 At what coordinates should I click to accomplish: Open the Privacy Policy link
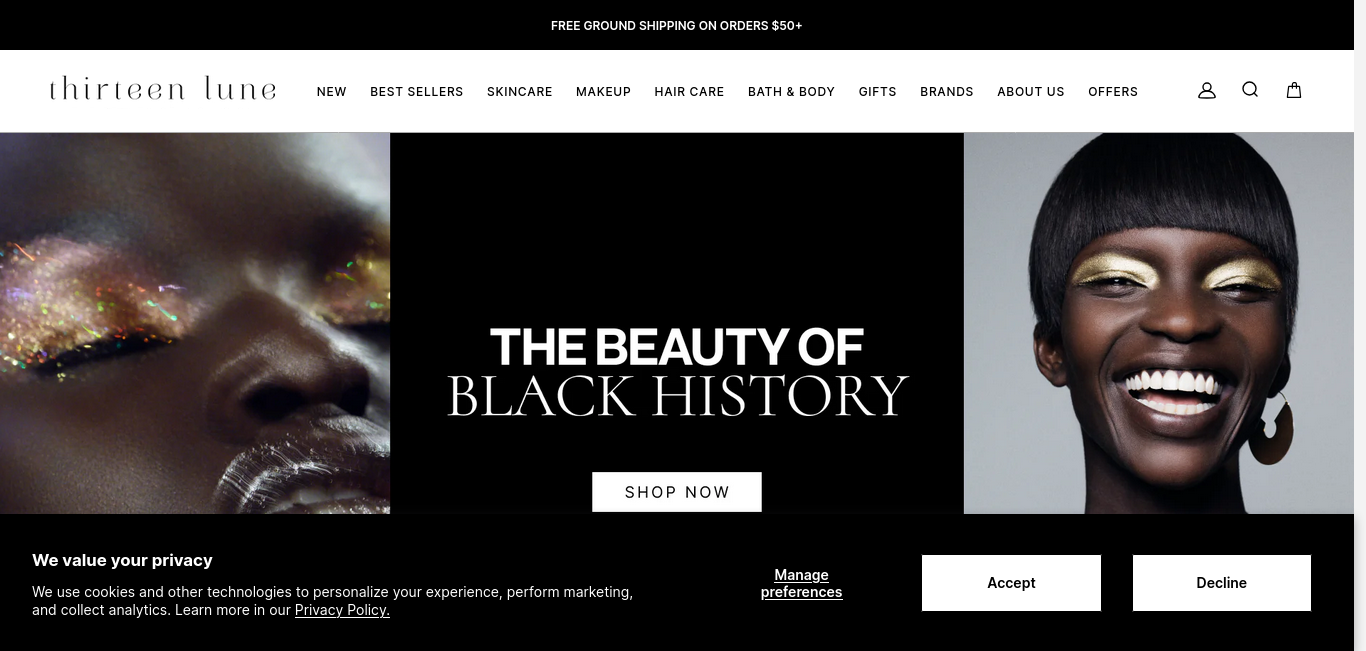[x=342, y=610]
